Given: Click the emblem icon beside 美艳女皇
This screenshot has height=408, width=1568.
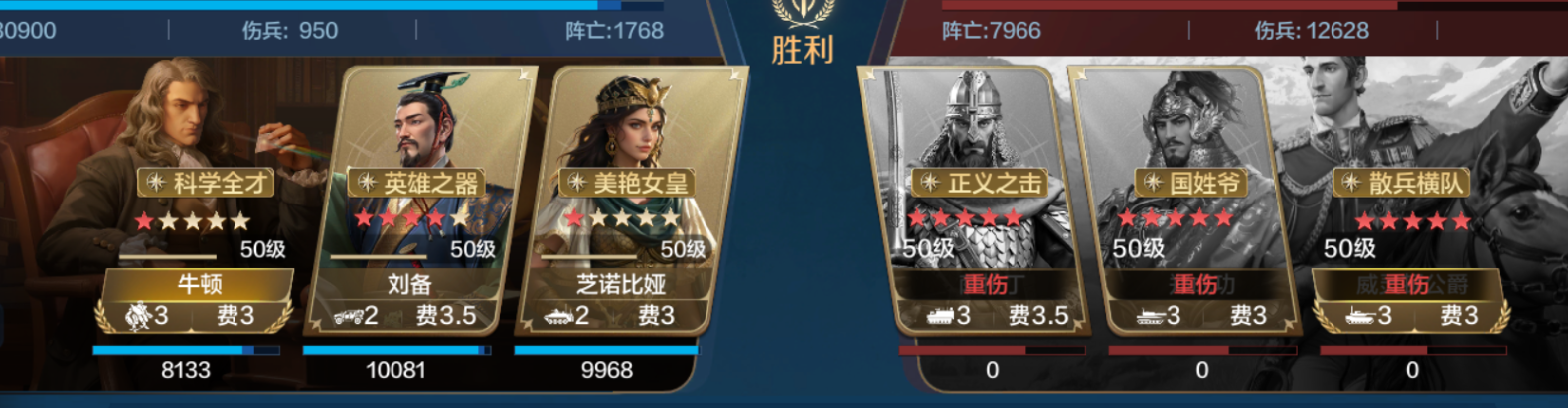Looking at the screenshot, I should (x=576, y=183).
